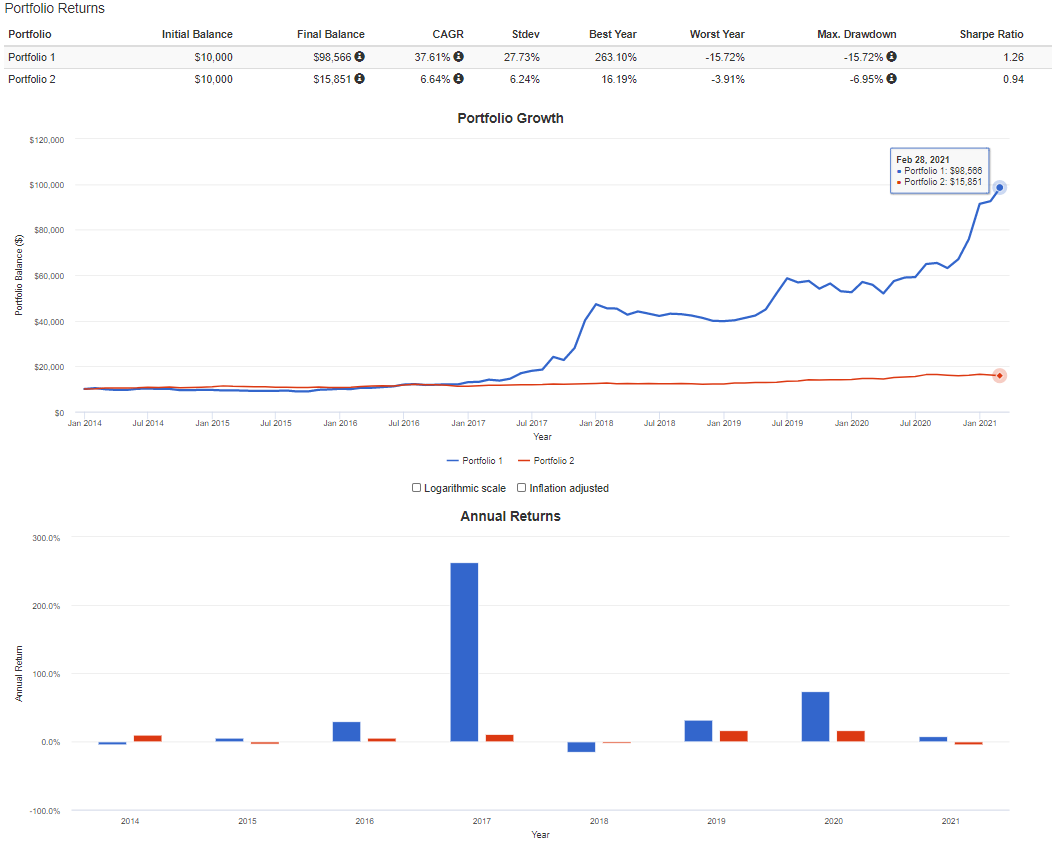The image size is (1052, 842).
Task: Toggle Portfolio 2 series in chart legend
Action: click(x=545, y=460)
